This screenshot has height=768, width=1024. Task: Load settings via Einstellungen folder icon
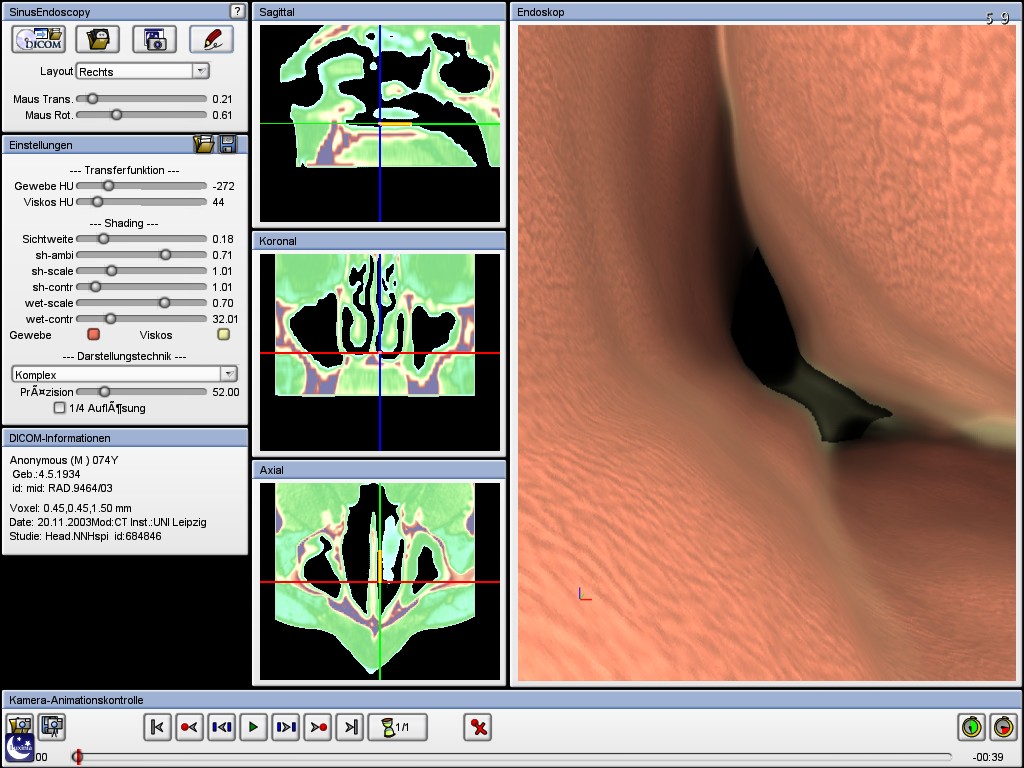(204, 145)
